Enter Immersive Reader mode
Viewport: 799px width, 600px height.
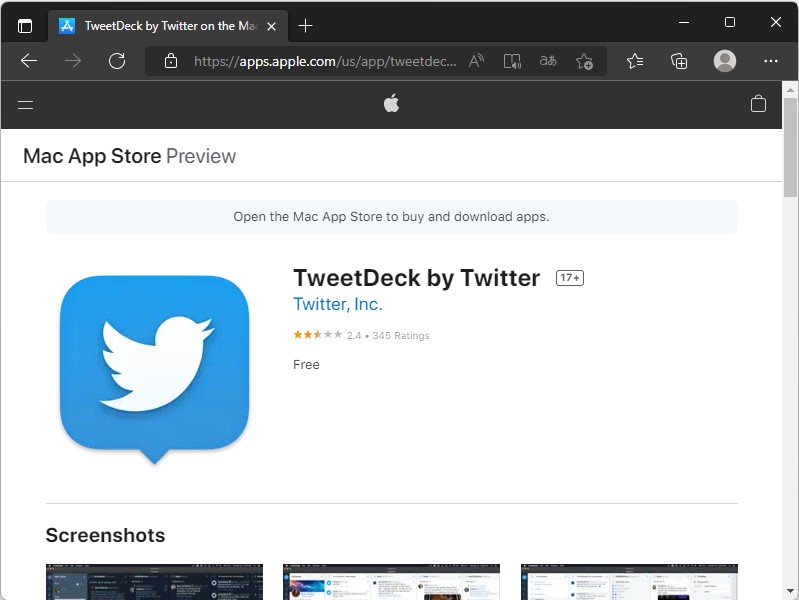click(x=512, y=61)
